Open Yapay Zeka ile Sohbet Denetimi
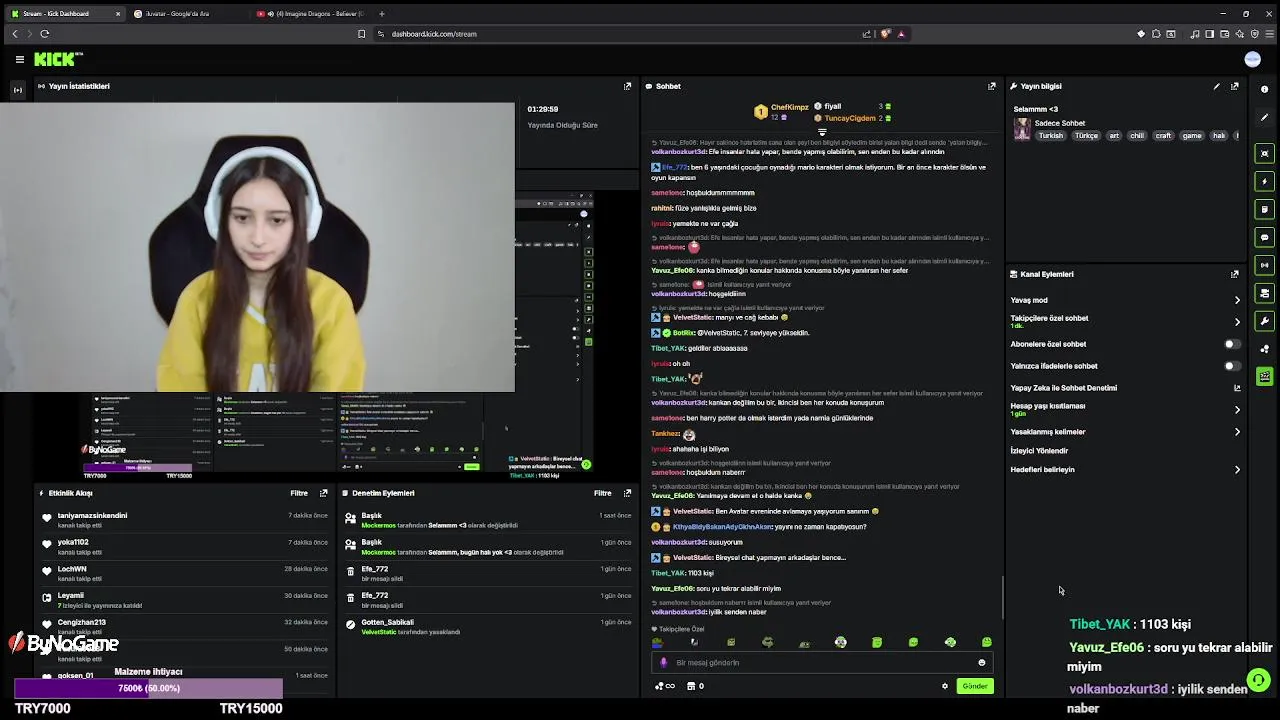Screen dimensions: 1280x720 [x=1124, y=388]
